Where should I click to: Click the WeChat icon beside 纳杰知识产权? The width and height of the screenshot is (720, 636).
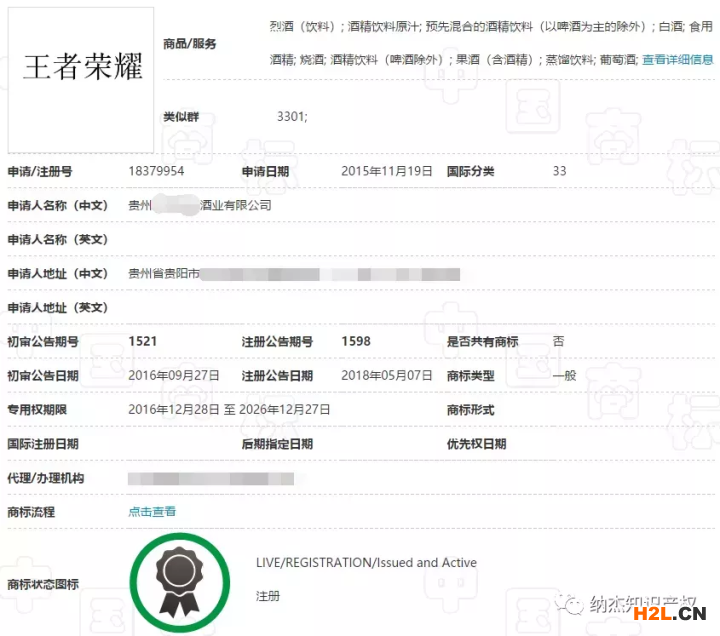point(574,606)
